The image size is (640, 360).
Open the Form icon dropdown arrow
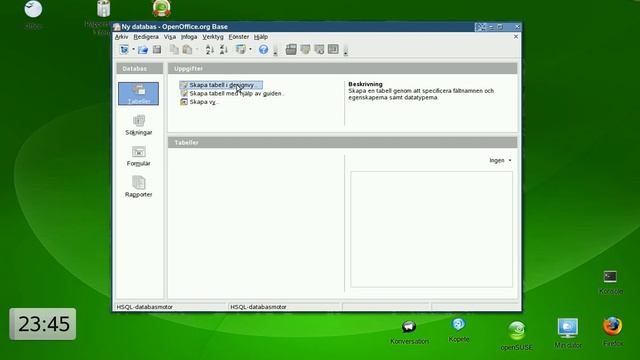tap(250, 50)
